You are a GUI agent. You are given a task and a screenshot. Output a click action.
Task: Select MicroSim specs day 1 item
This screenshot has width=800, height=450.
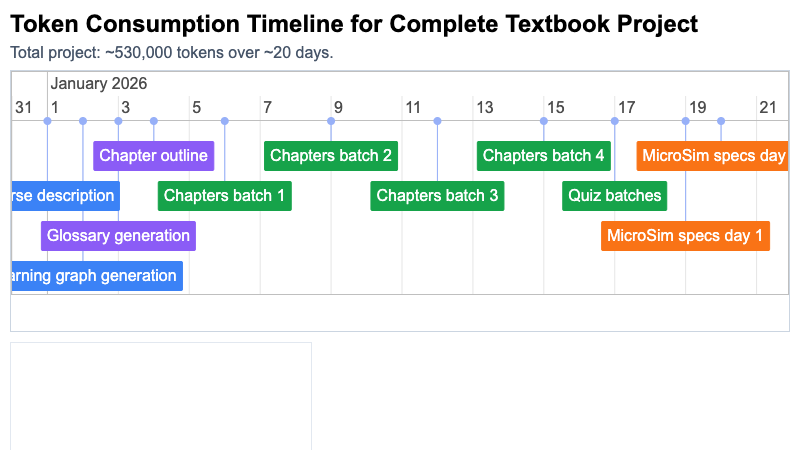coord(685,236)
